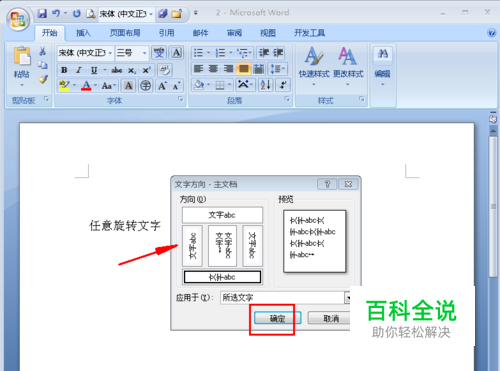Switch to 插入 tab

point(83,33)
